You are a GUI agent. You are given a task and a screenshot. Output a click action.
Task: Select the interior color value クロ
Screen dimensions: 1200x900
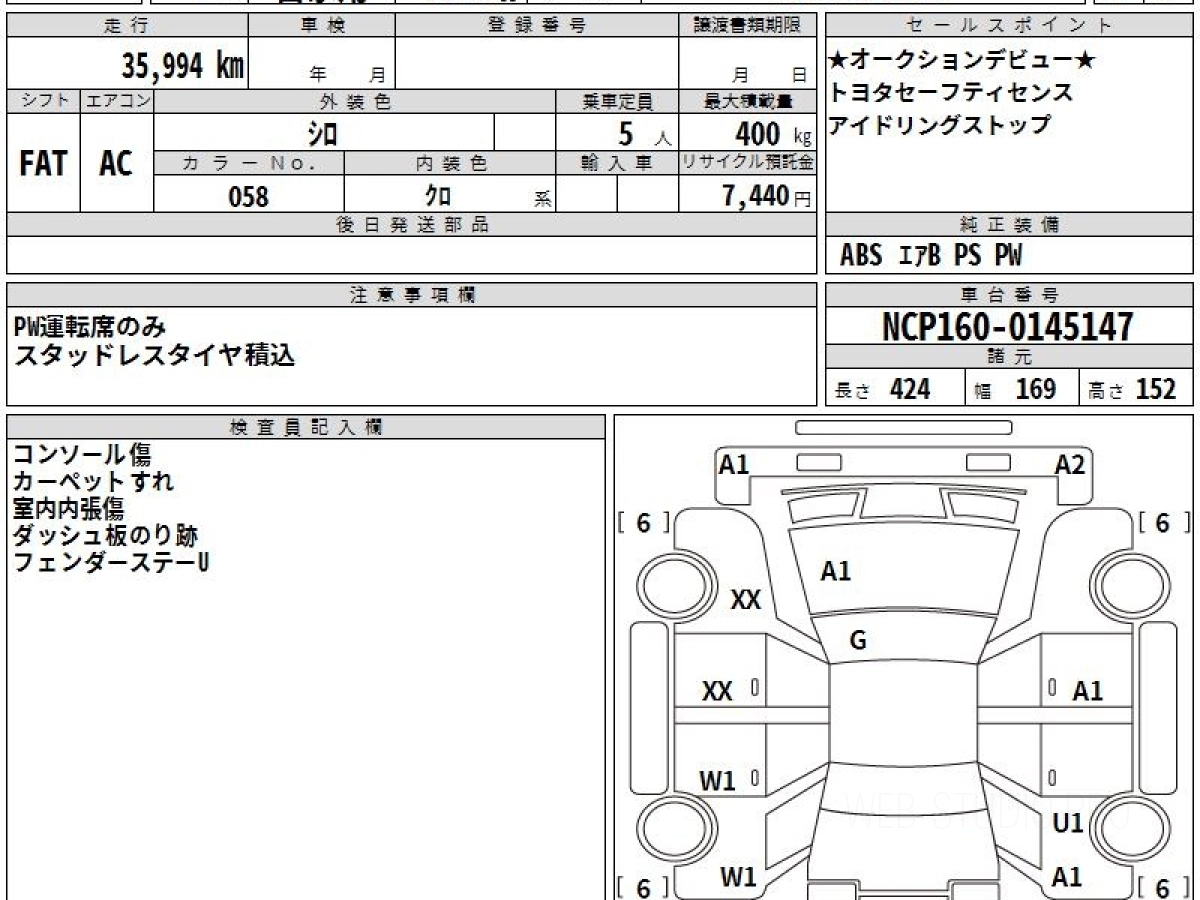tap(438, 196)
